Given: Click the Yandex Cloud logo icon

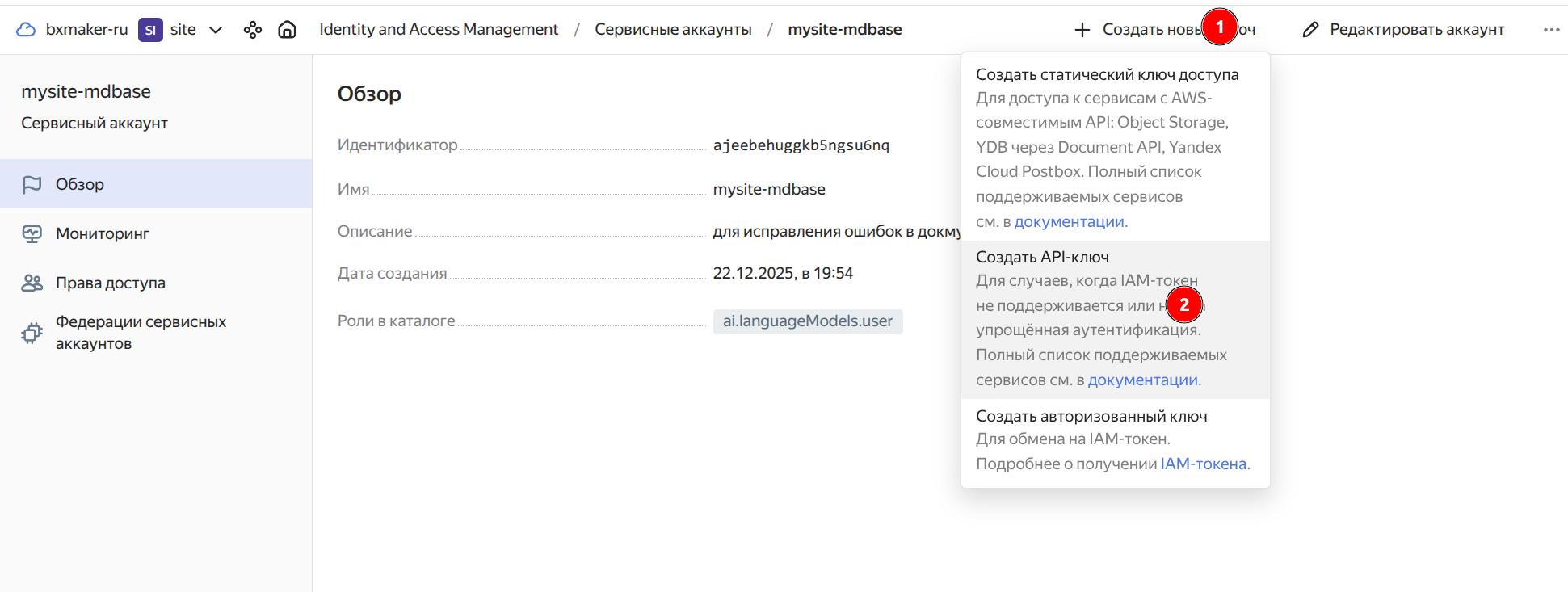Looking at the screenshot, I should 26,30.
